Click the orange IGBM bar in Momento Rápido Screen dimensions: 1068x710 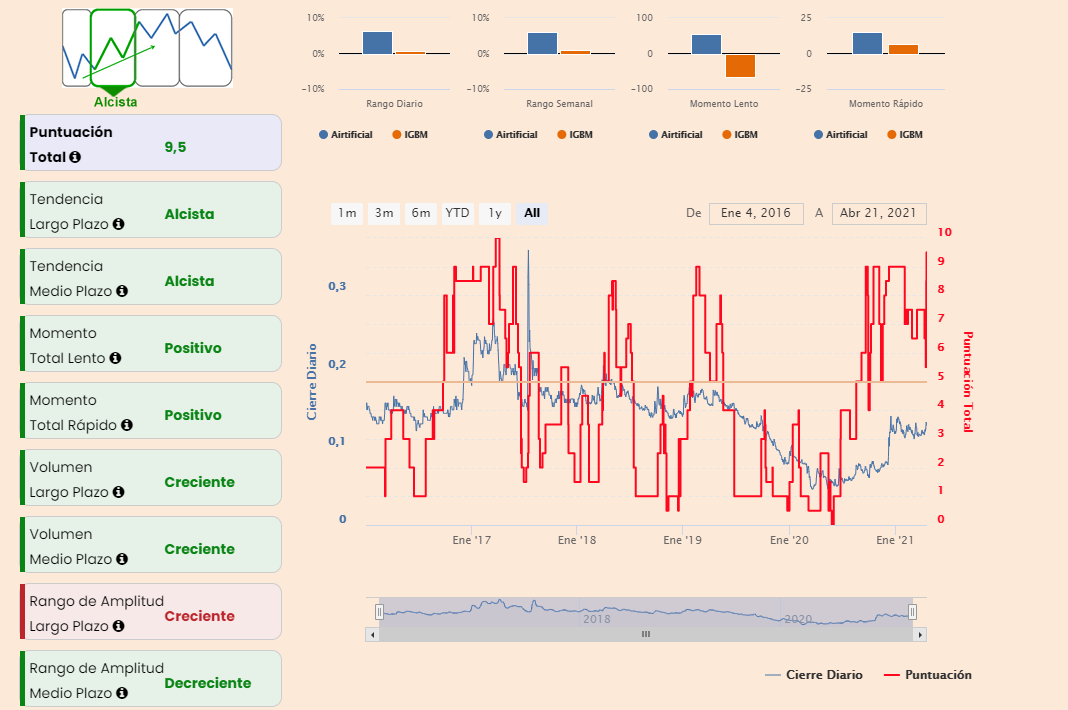click(903, 50)
